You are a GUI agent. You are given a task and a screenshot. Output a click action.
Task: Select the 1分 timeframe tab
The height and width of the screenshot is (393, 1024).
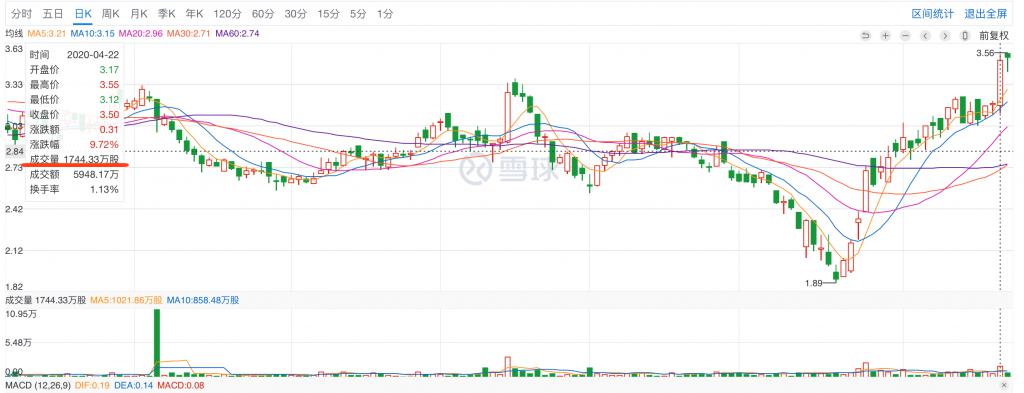tap(385, 14)
